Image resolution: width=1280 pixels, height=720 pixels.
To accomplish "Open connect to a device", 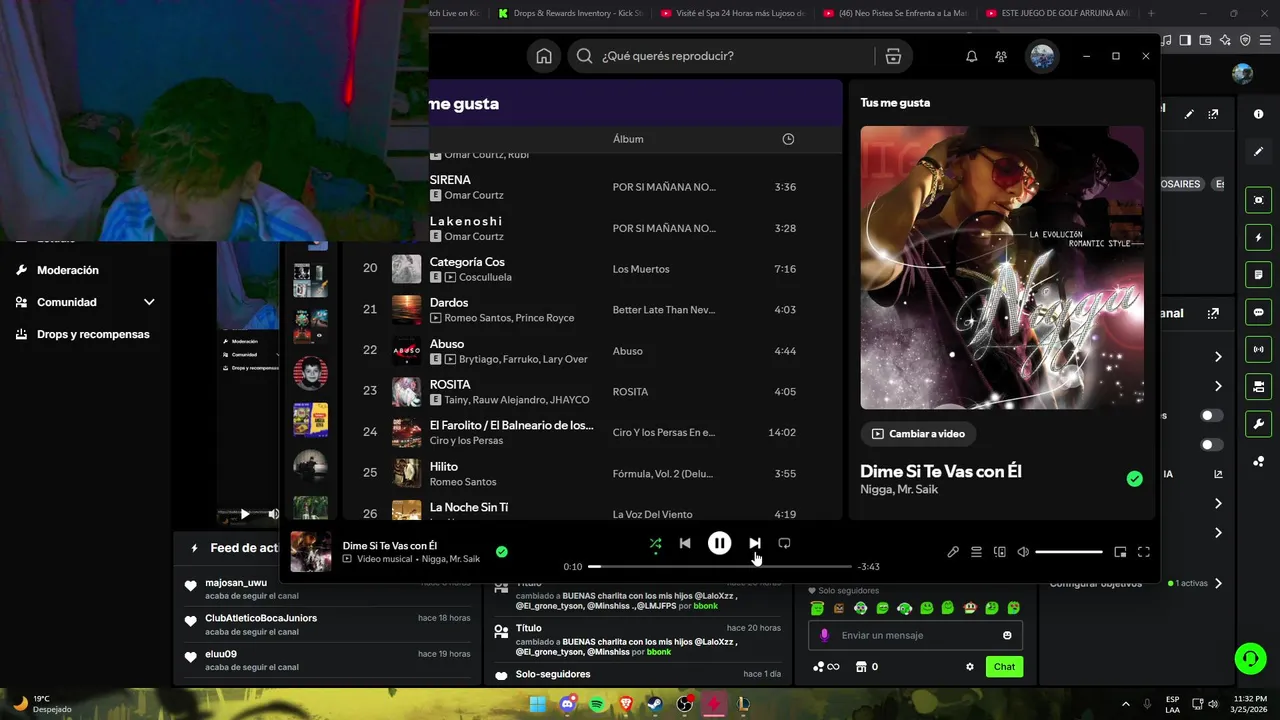I will (999, 552).
